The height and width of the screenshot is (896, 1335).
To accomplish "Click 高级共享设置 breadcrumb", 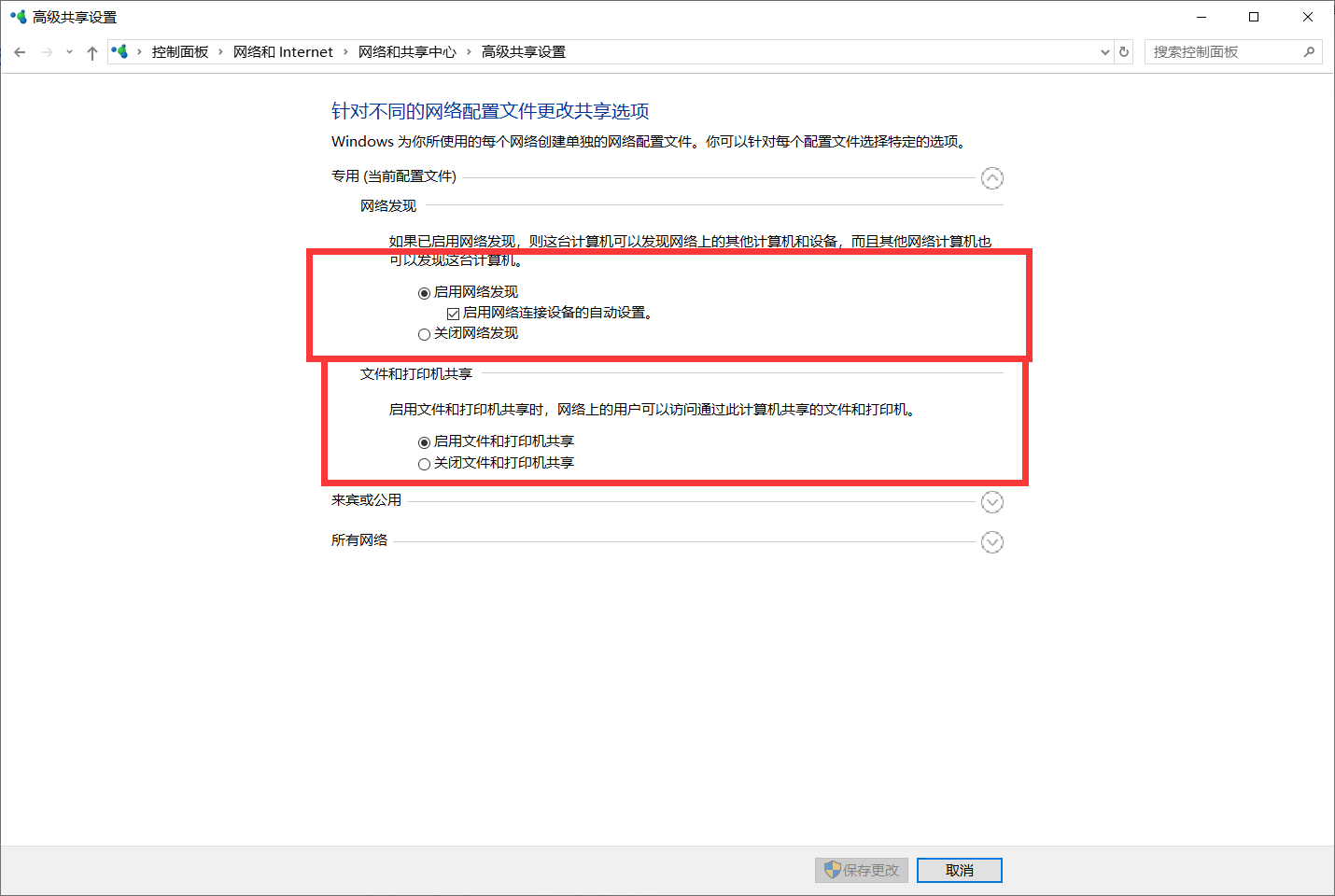I will click(x=524, y=52).
